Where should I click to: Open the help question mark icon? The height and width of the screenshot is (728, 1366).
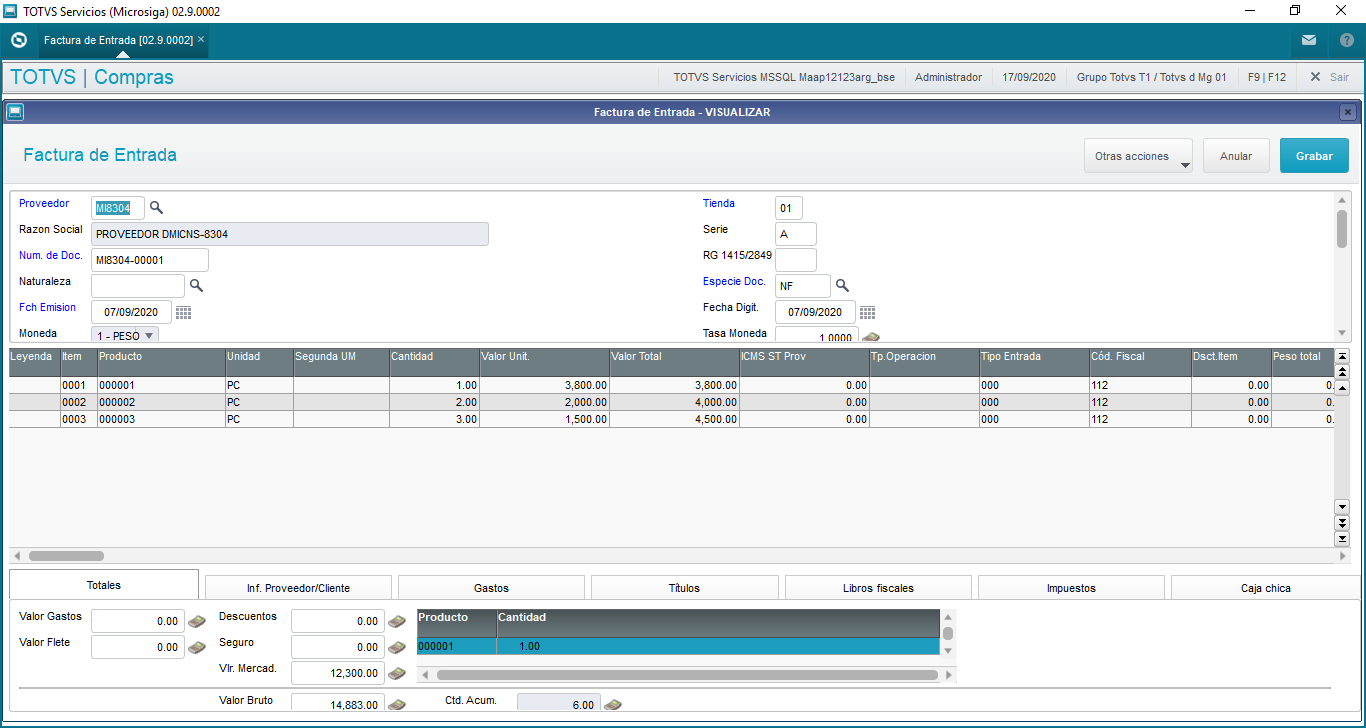point(1346,41)
